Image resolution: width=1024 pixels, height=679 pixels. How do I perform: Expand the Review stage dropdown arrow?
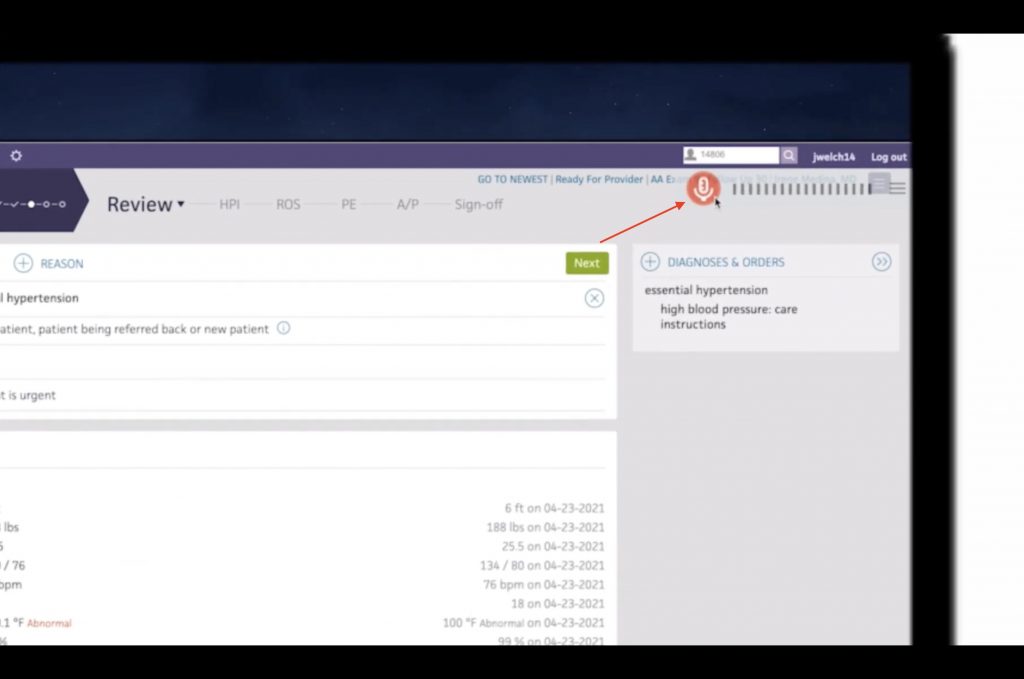(x=181, y=205)
